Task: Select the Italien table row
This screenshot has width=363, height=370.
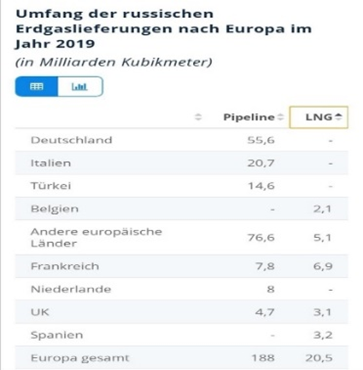Action: 181,163
